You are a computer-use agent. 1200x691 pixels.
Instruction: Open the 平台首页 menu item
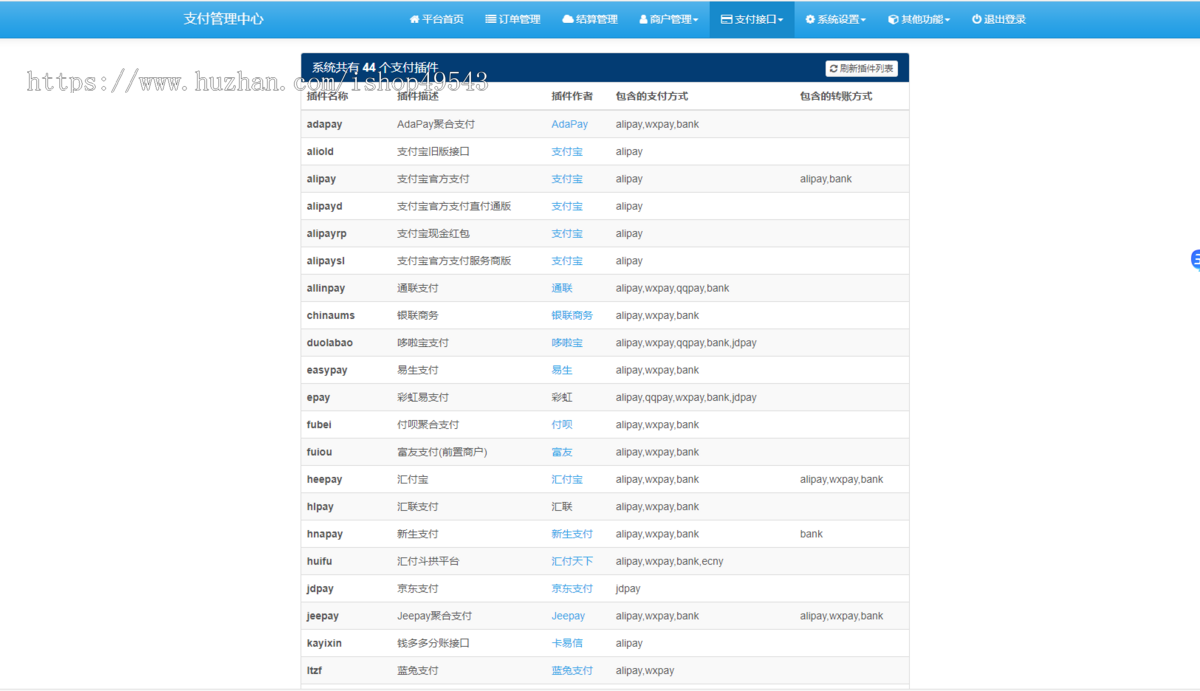[436, 19]
